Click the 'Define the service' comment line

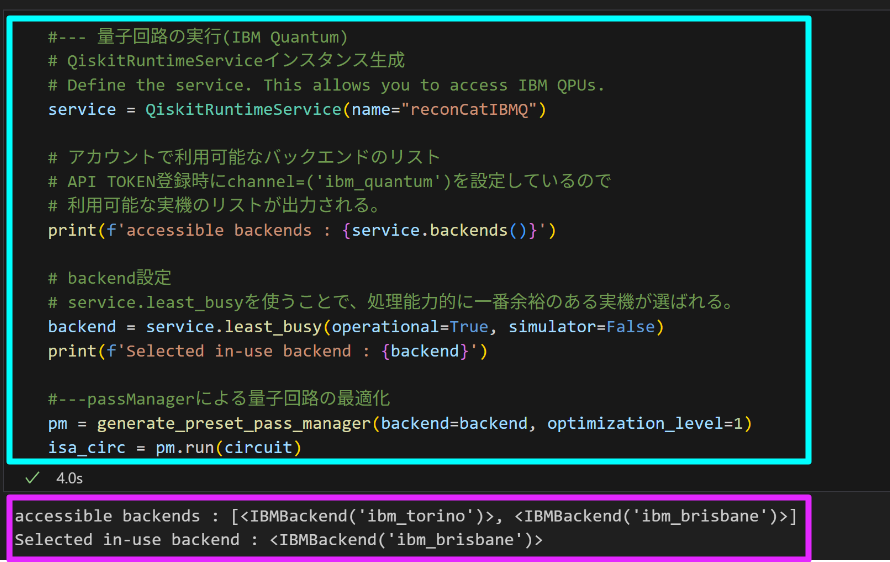[x=326, y=85]
